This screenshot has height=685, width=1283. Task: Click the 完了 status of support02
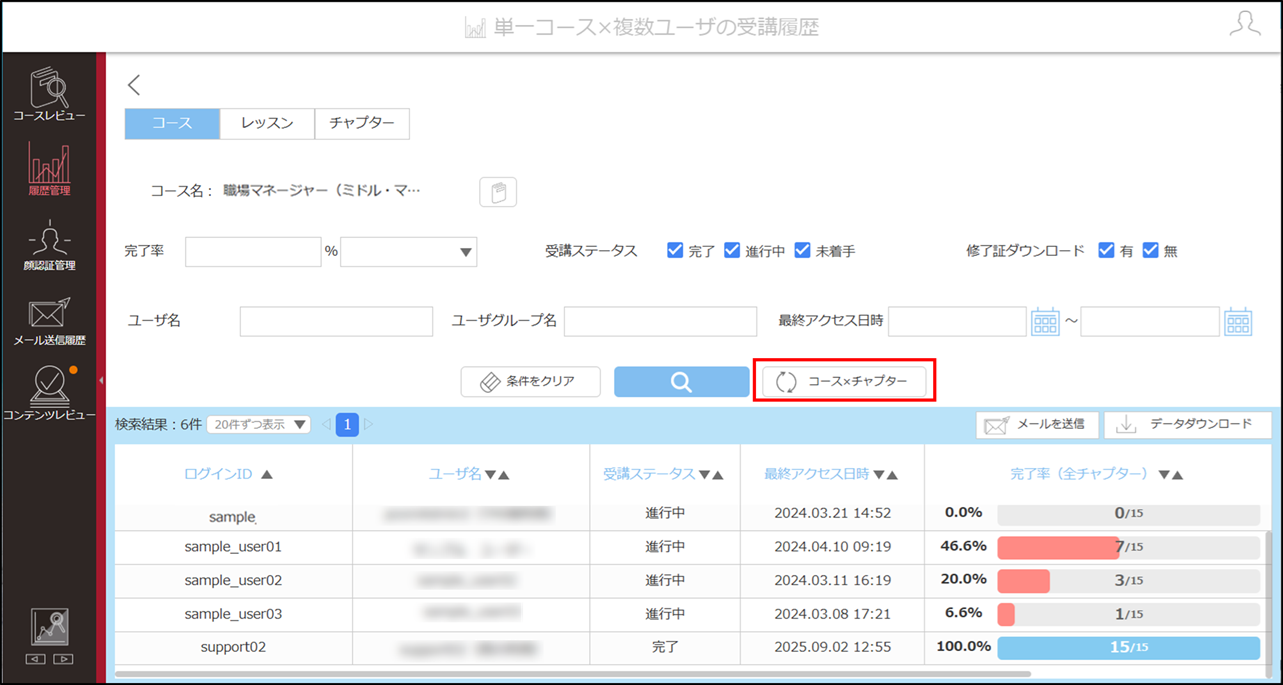click(665, 647)
